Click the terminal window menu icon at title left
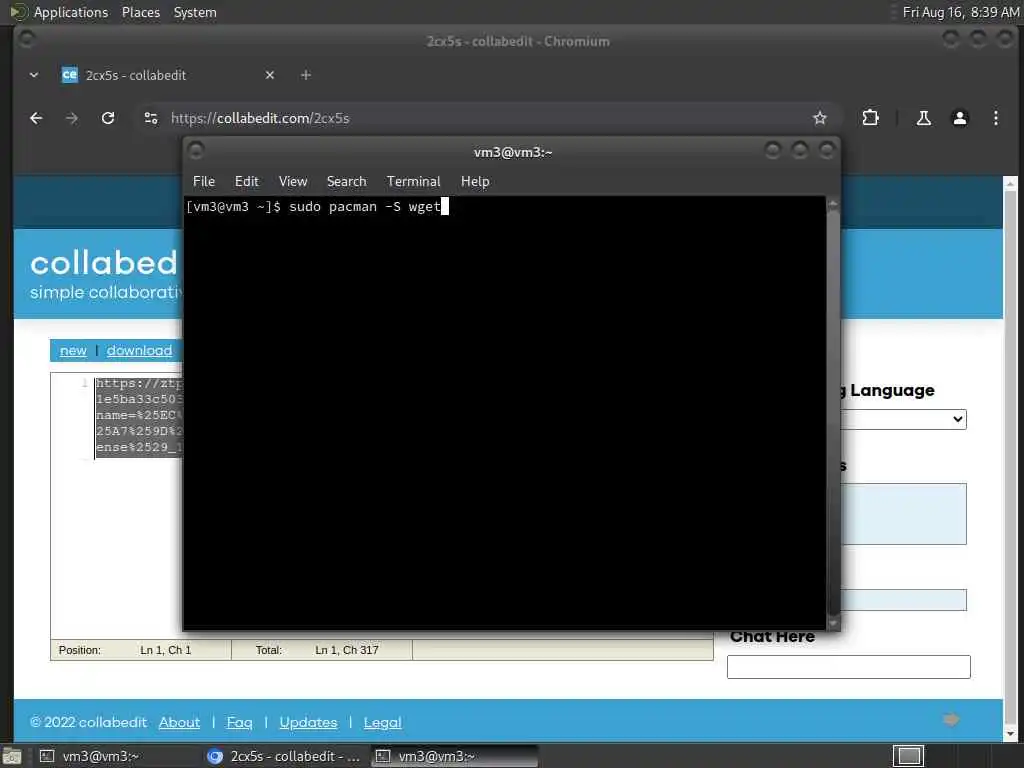 point(196,152)
